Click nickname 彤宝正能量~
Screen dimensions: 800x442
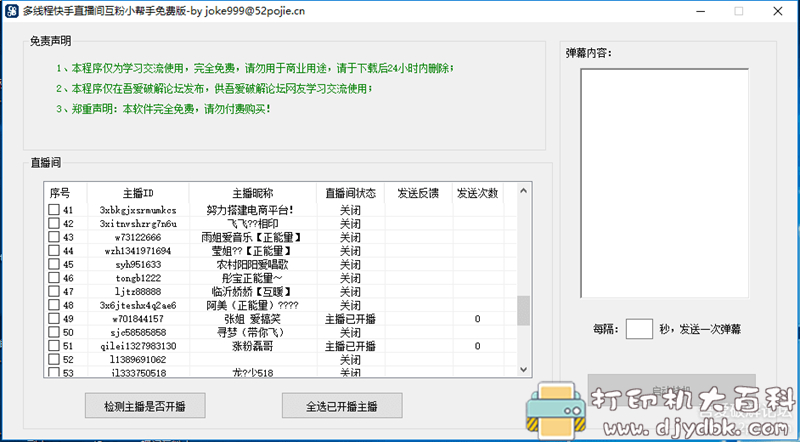253,278
